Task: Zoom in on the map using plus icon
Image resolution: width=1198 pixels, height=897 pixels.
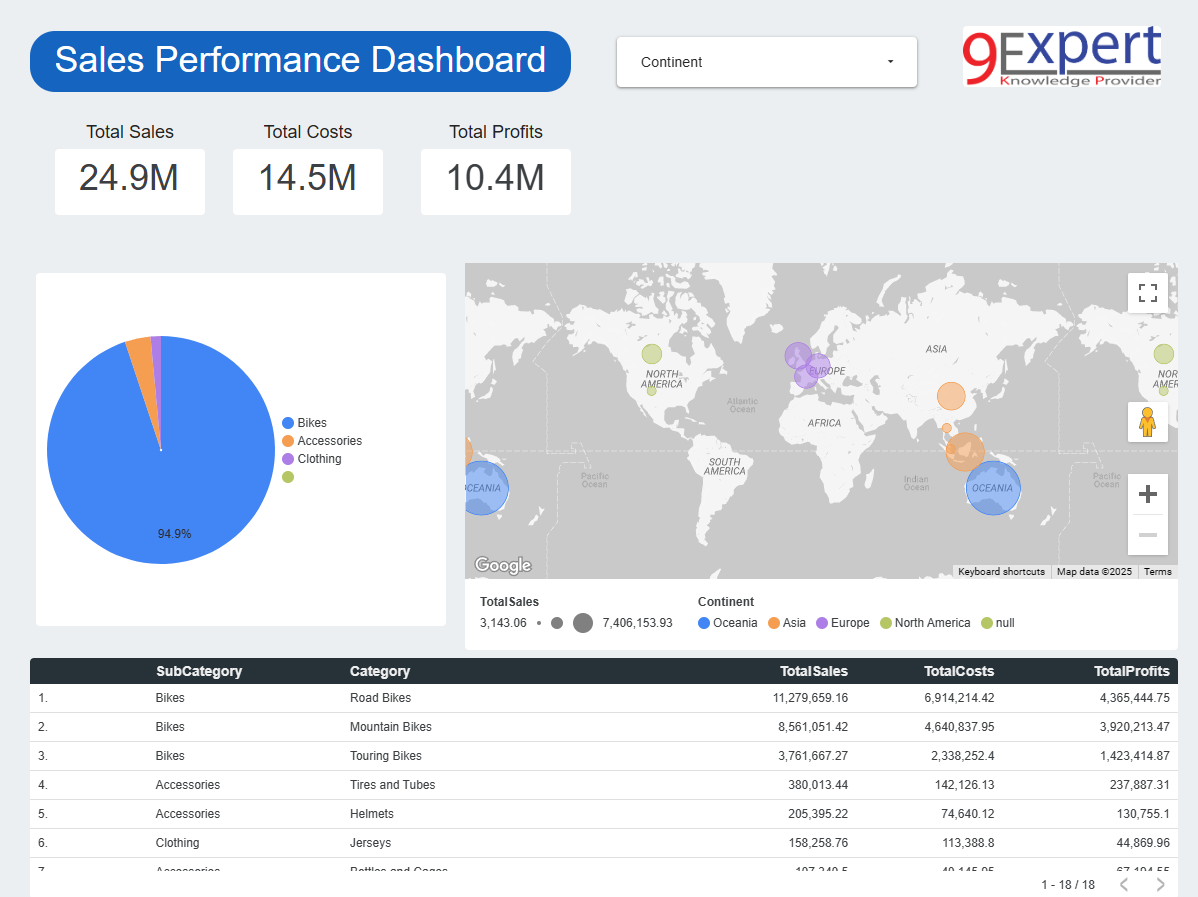Action: pos(1147,493)
